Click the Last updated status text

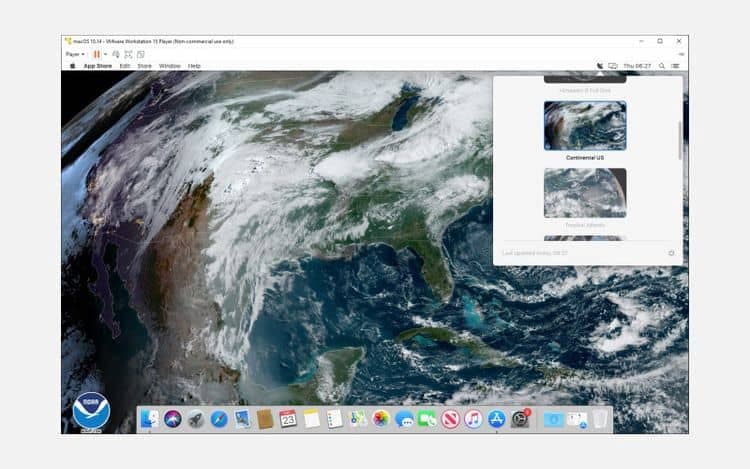coord(535,253)
